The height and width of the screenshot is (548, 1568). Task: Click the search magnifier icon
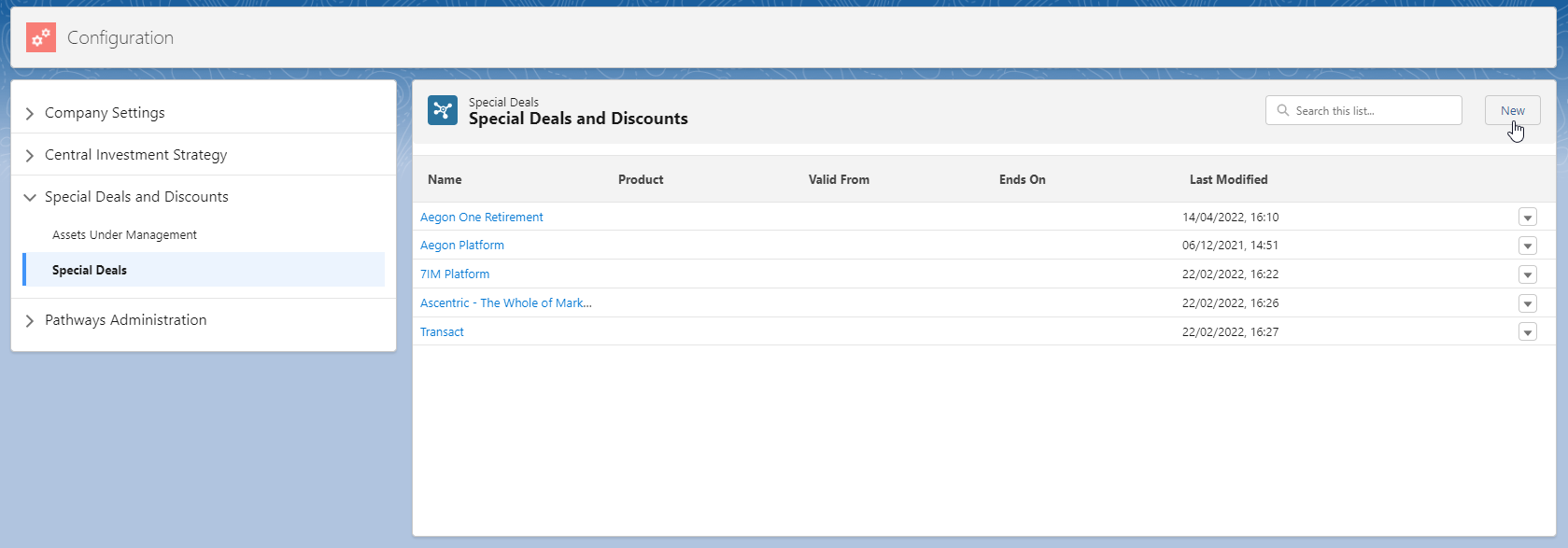coord(1283,110)
